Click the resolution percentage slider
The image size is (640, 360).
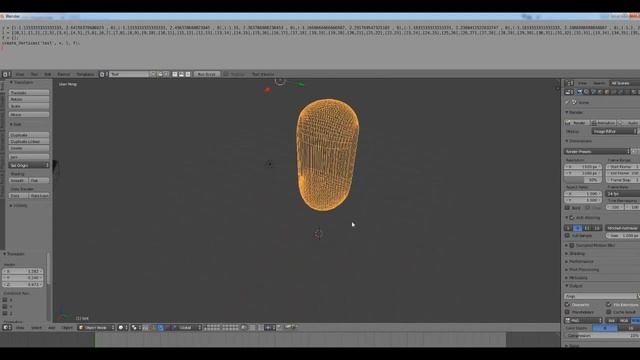pos(583,180)
